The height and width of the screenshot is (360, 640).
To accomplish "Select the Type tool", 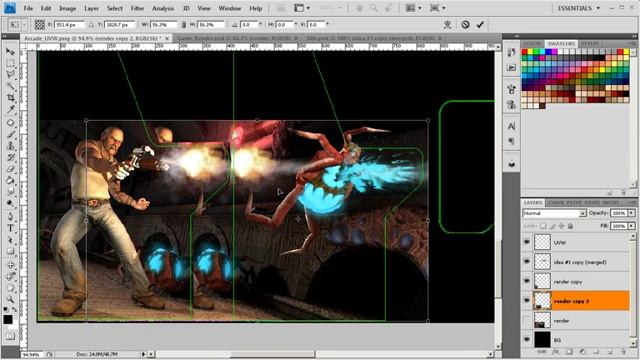I will click(10, 228).
